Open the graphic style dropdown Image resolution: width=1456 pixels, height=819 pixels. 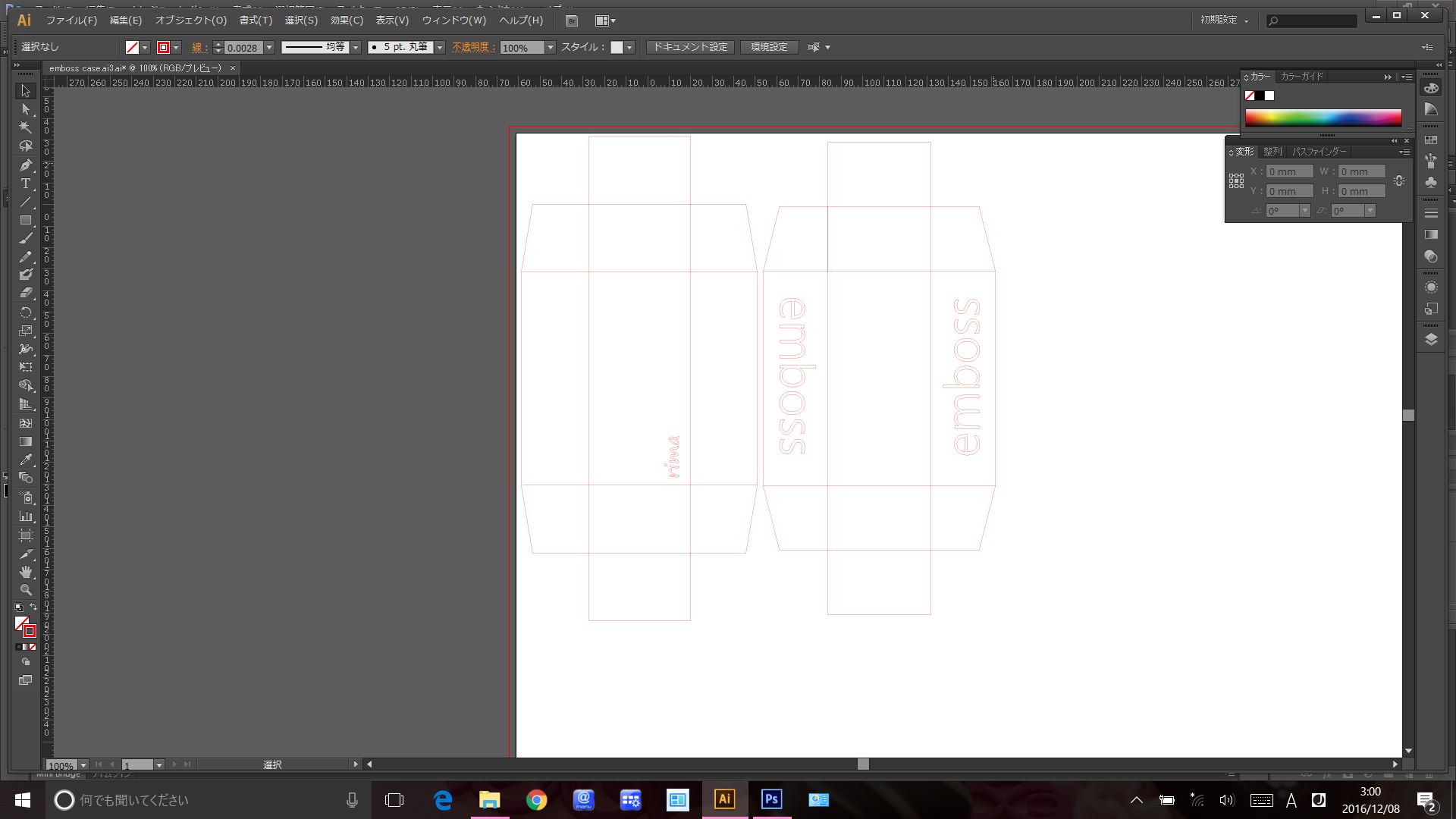[629, 47]
